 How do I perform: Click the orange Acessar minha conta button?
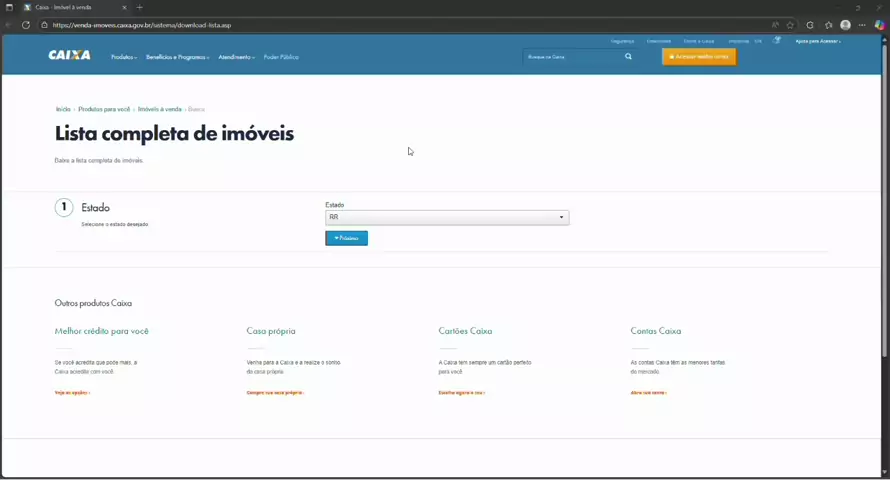tap(699, 57)
